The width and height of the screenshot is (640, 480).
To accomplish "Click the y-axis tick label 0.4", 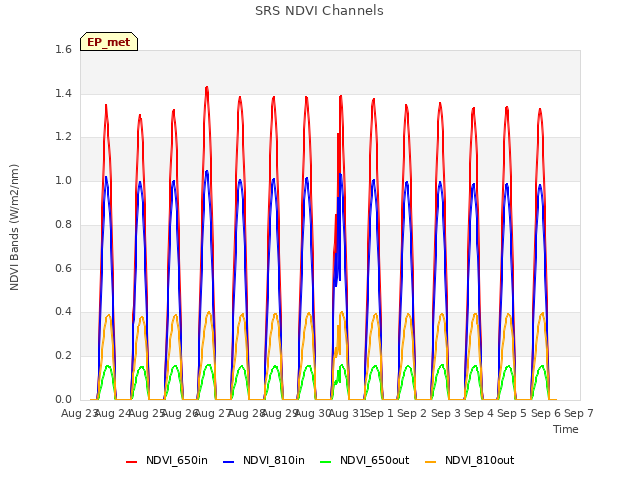I will click(63, 311).
